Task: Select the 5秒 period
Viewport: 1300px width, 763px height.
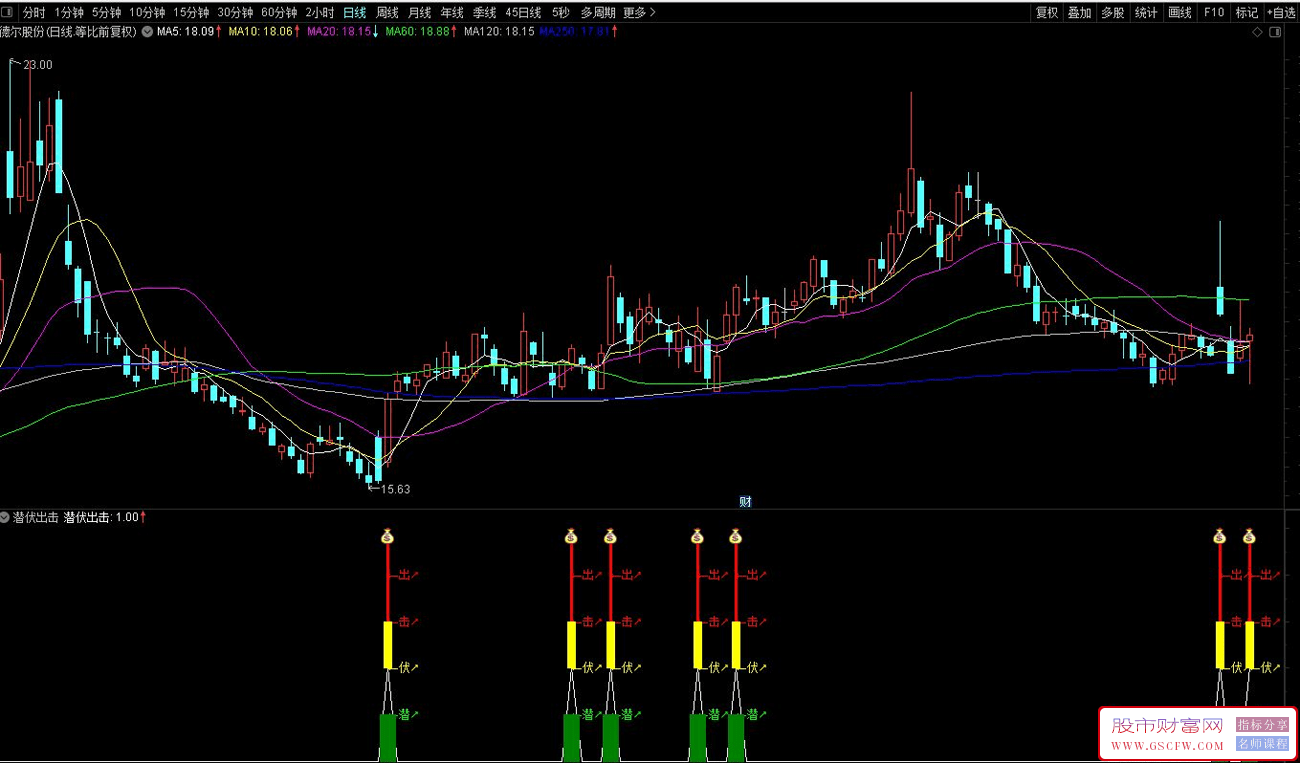Action: (561, 13)
